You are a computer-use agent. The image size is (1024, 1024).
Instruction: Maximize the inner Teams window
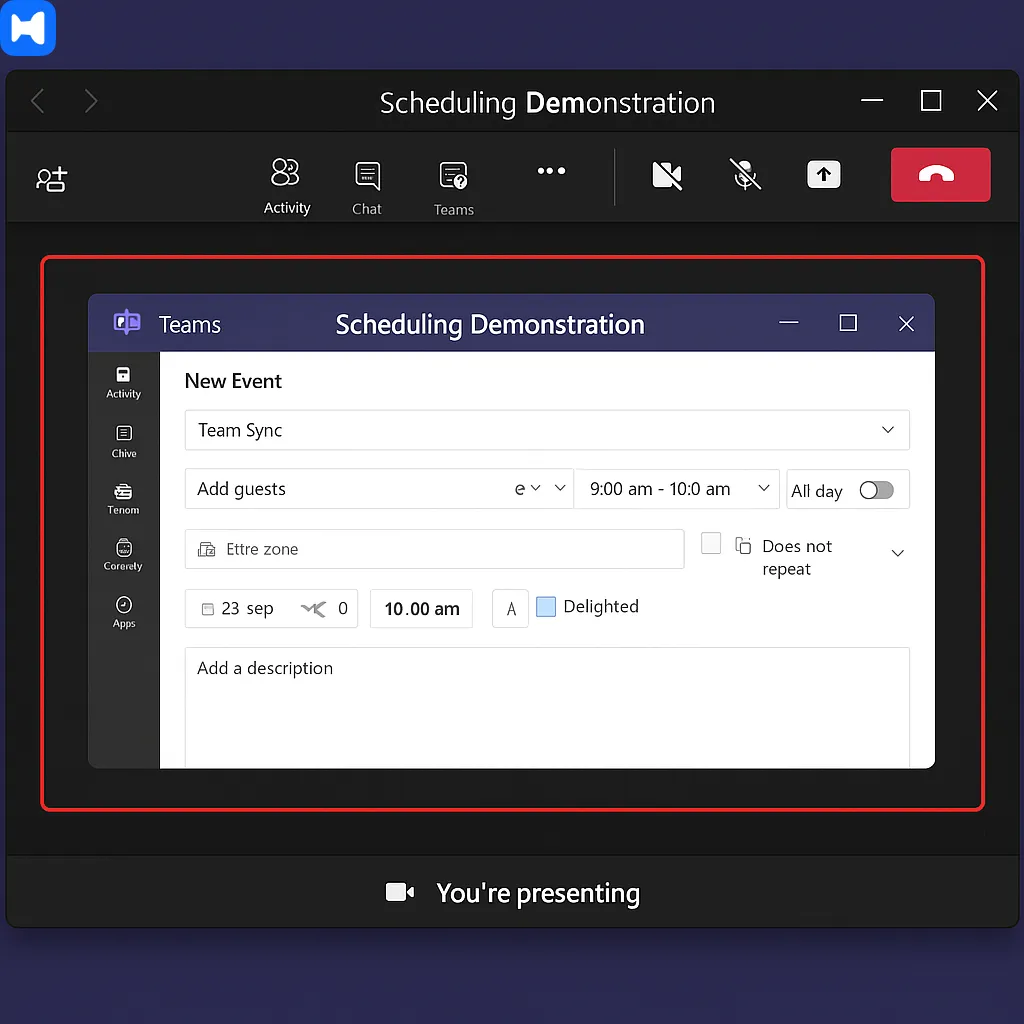[x=848, y=323]
